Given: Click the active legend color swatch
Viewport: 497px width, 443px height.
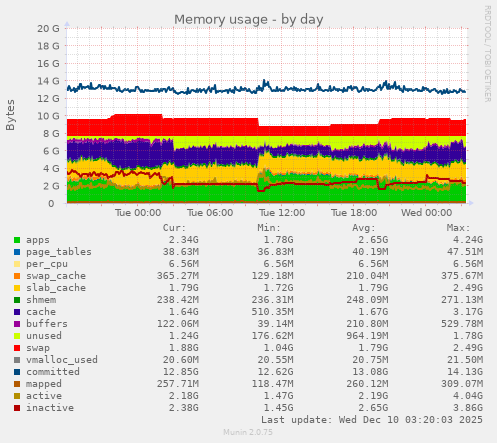Looking at the screenshot, I should coord(17,396).
